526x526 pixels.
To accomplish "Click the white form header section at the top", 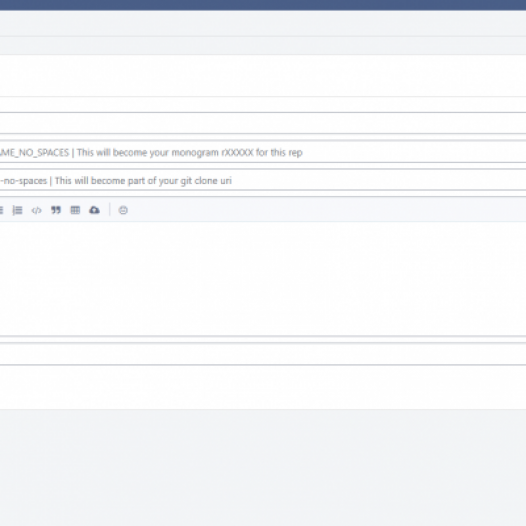I will [263, 76].
